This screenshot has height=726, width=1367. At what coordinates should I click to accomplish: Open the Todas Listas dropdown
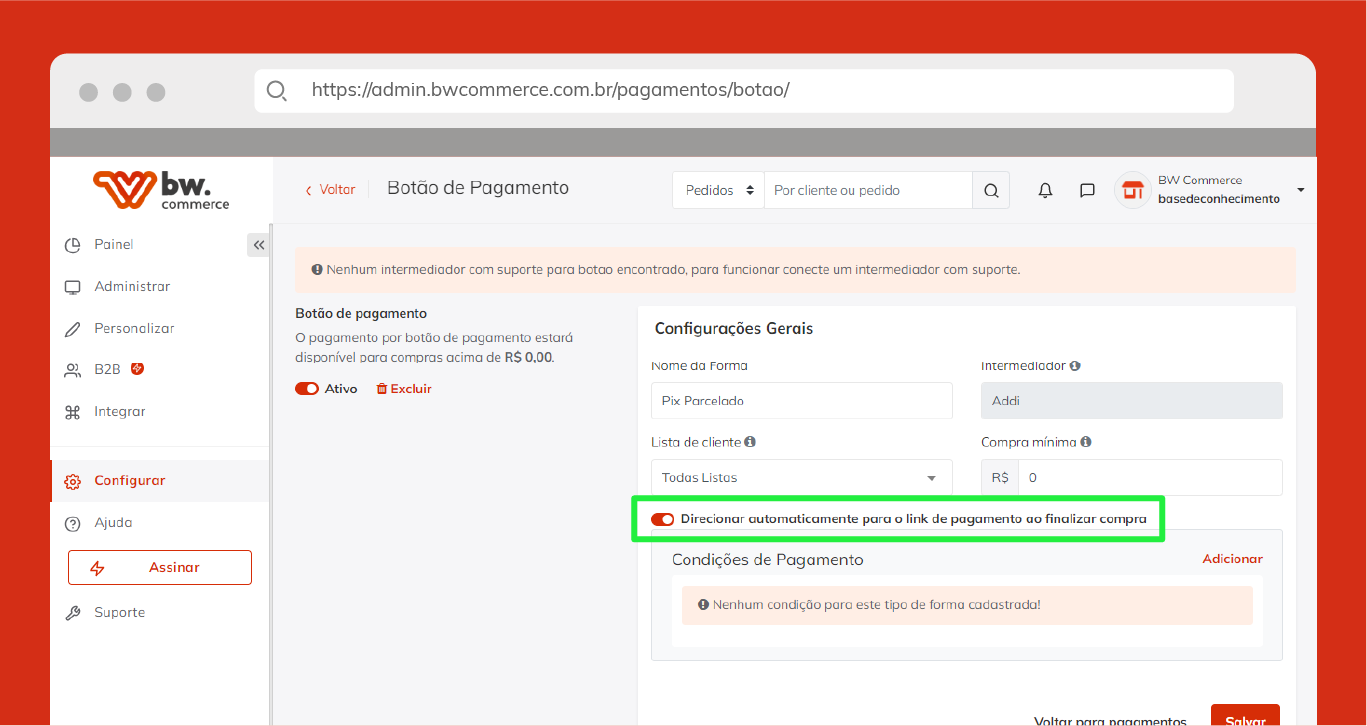click(x=801, y=478)
